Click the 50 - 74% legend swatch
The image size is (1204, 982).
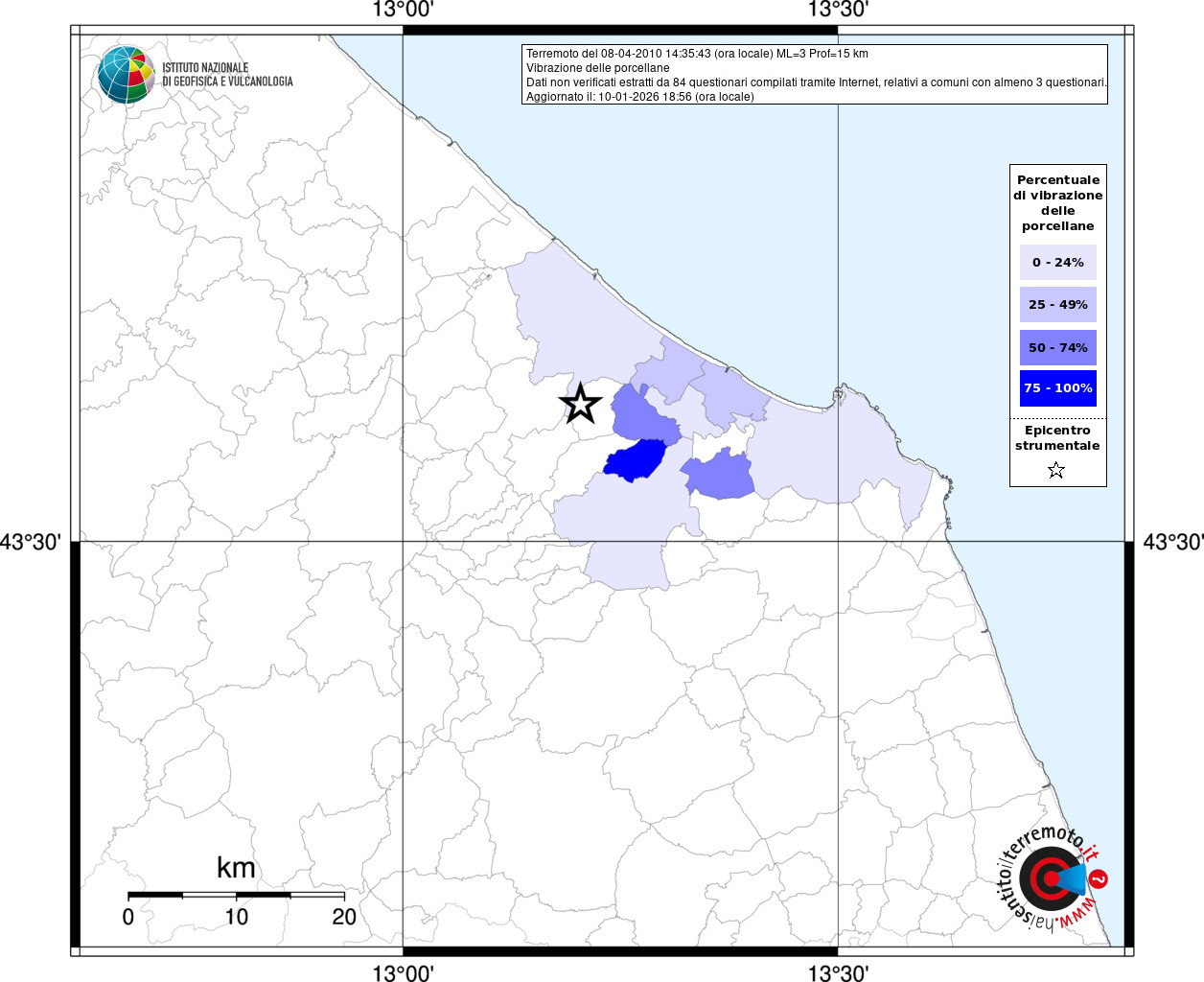tap(1057, 347)
